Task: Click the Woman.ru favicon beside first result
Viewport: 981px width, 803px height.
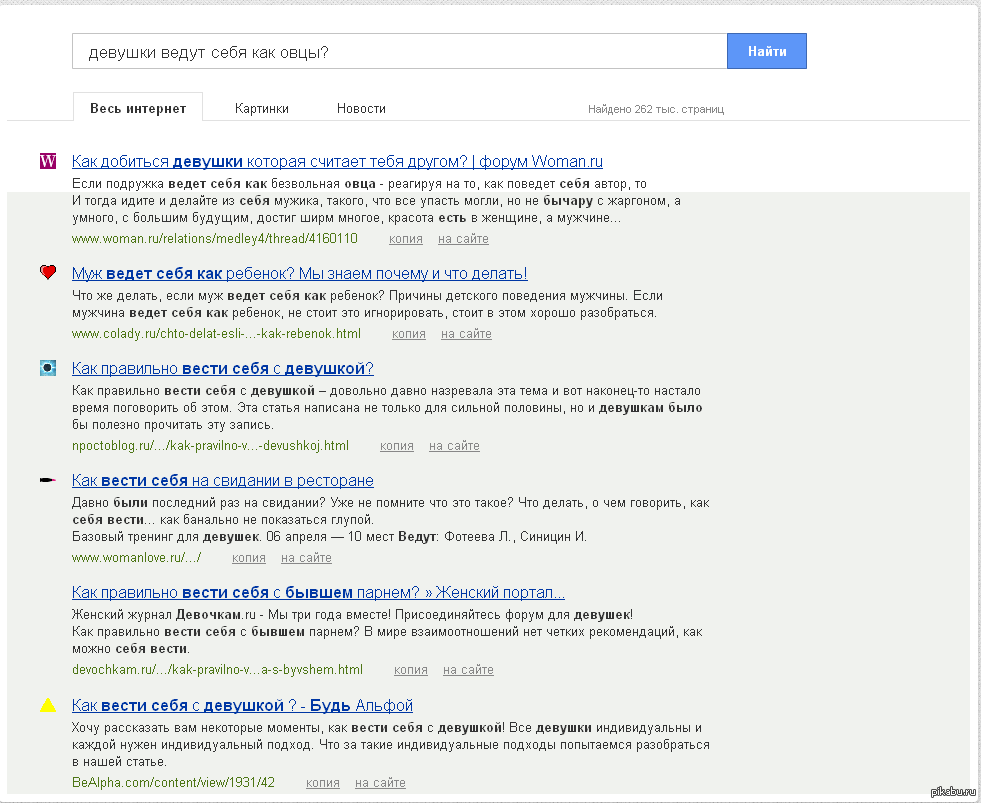Action: point(48,161)
